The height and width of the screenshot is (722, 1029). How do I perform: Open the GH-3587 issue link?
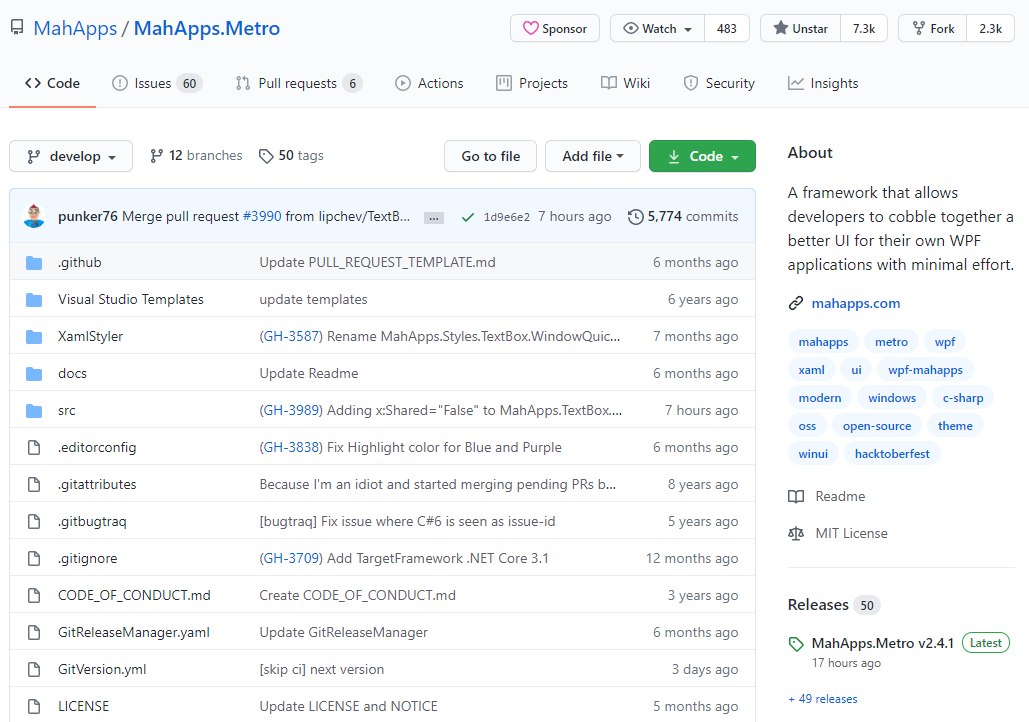click(x=291, y=337)
